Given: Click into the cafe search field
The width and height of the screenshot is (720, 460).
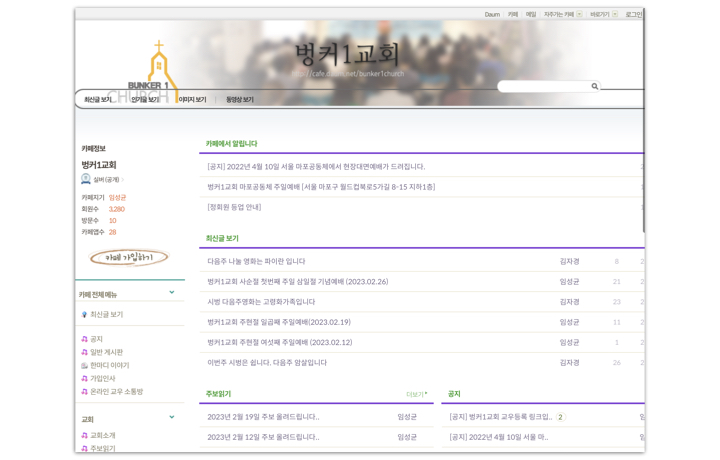Looking at the screenshot, I should 544,86.
